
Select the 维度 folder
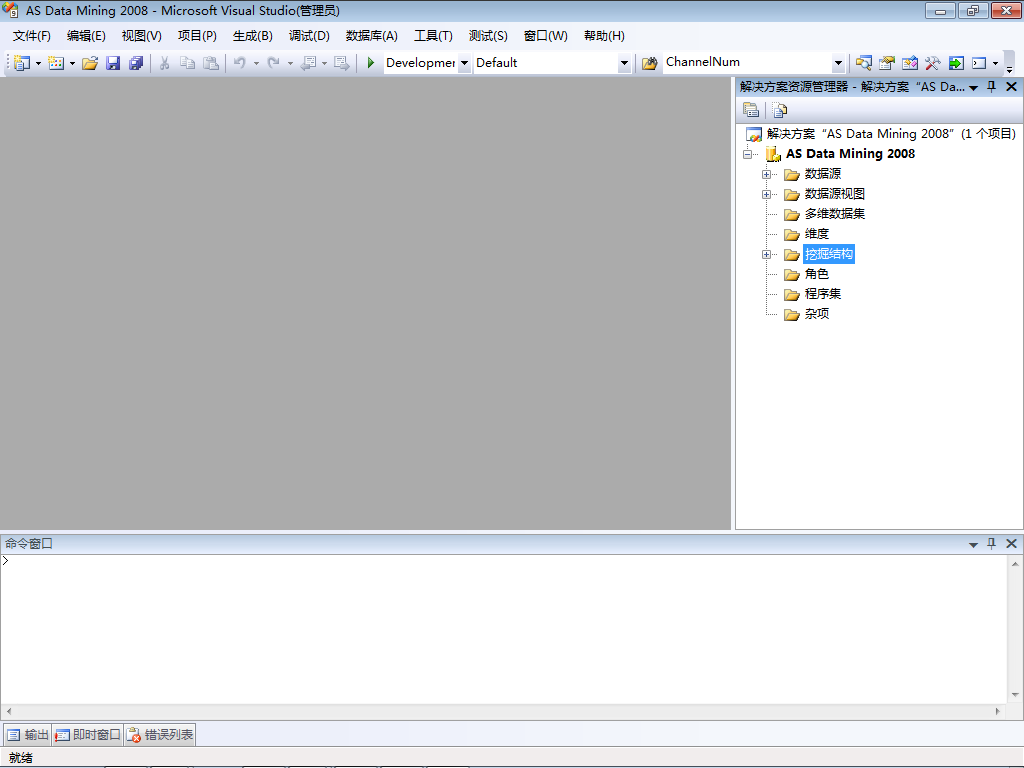[816, 234]
